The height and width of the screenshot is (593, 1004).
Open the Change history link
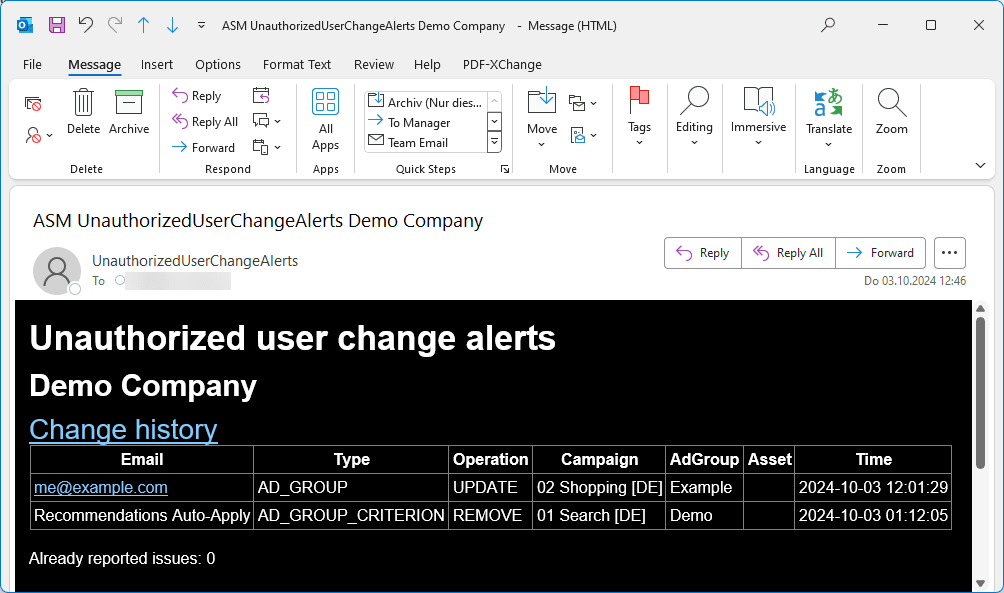pos(123,429)
